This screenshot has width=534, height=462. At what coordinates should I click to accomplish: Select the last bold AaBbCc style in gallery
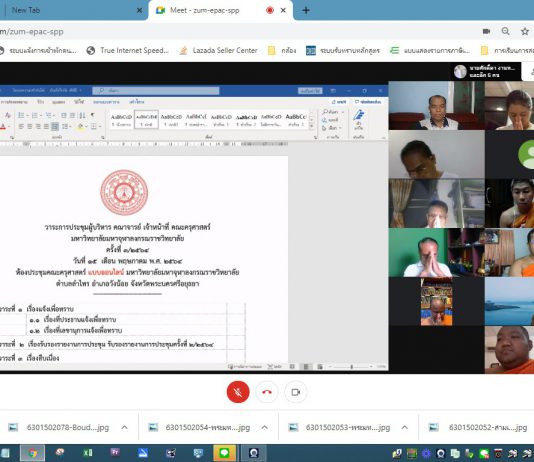(296, 120)
